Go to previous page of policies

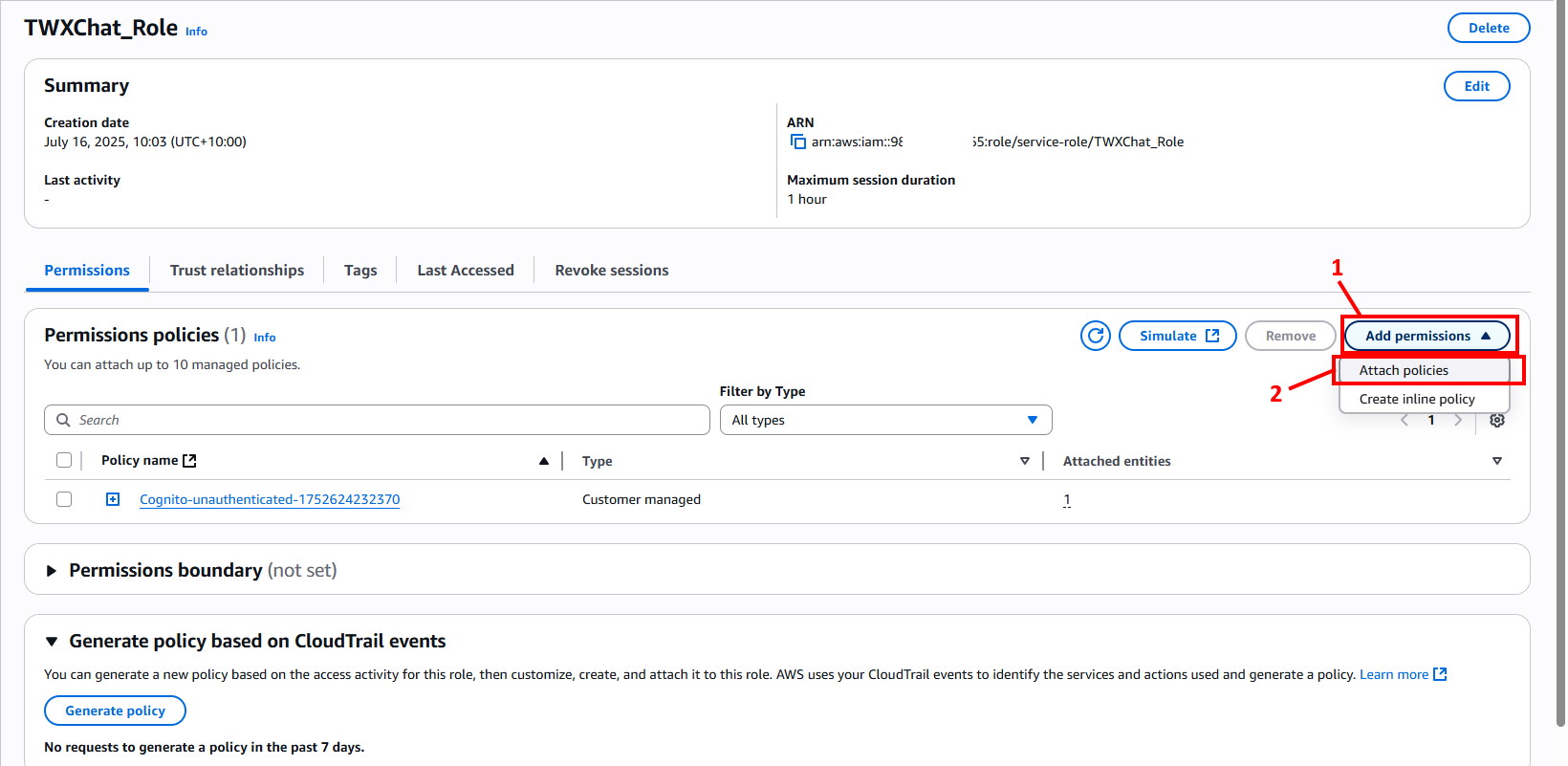[1405, 421]
